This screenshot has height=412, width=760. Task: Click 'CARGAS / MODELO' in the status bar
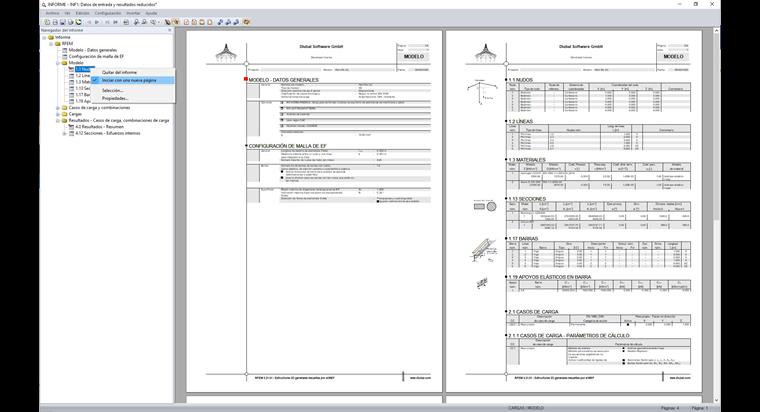click(526, 408)
